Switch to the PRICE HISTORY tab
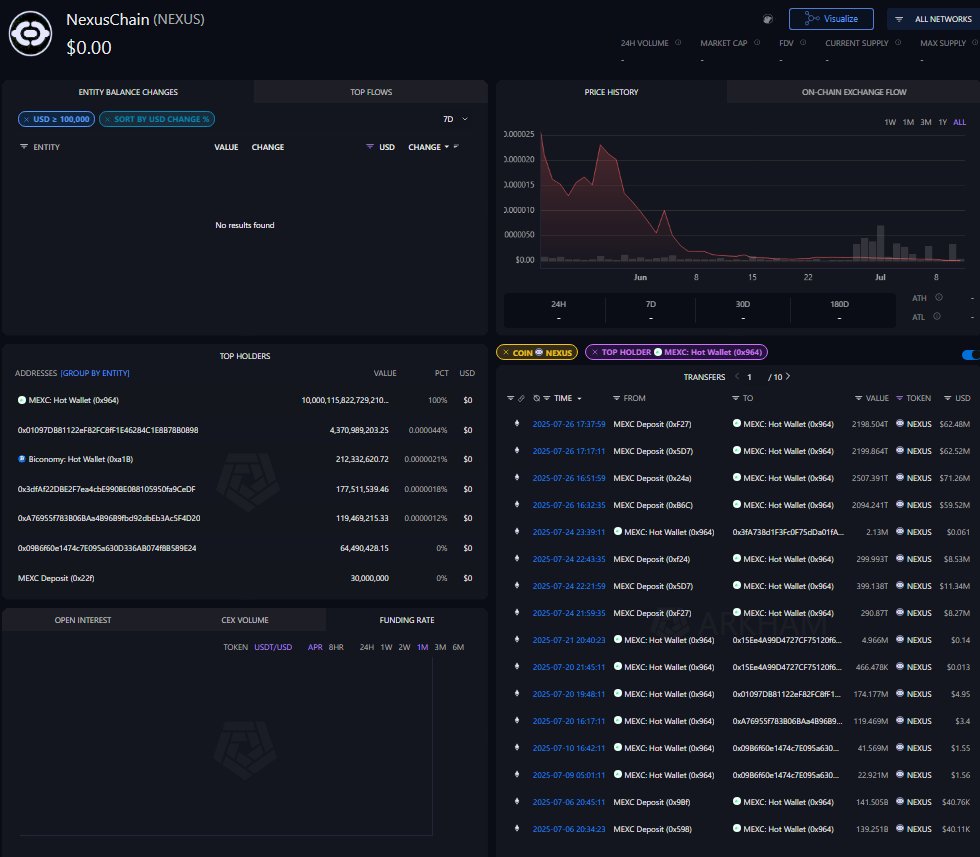Viewport: 980px width, 857px height. coord(611,92)
